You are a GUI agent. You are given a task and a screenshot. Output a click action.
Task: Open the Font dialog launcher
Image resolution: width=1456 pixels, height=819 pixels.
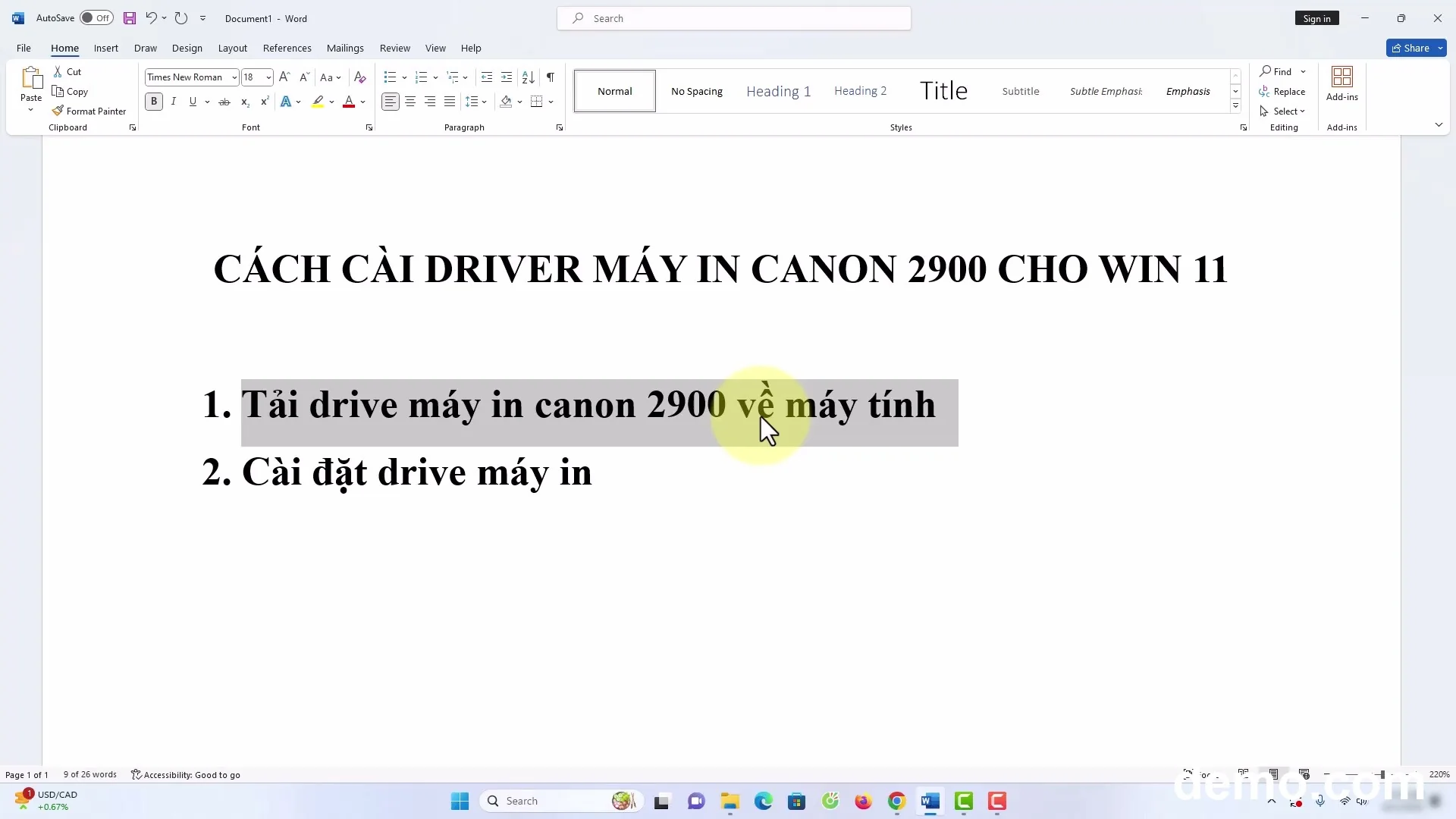[x=369, y=127]
